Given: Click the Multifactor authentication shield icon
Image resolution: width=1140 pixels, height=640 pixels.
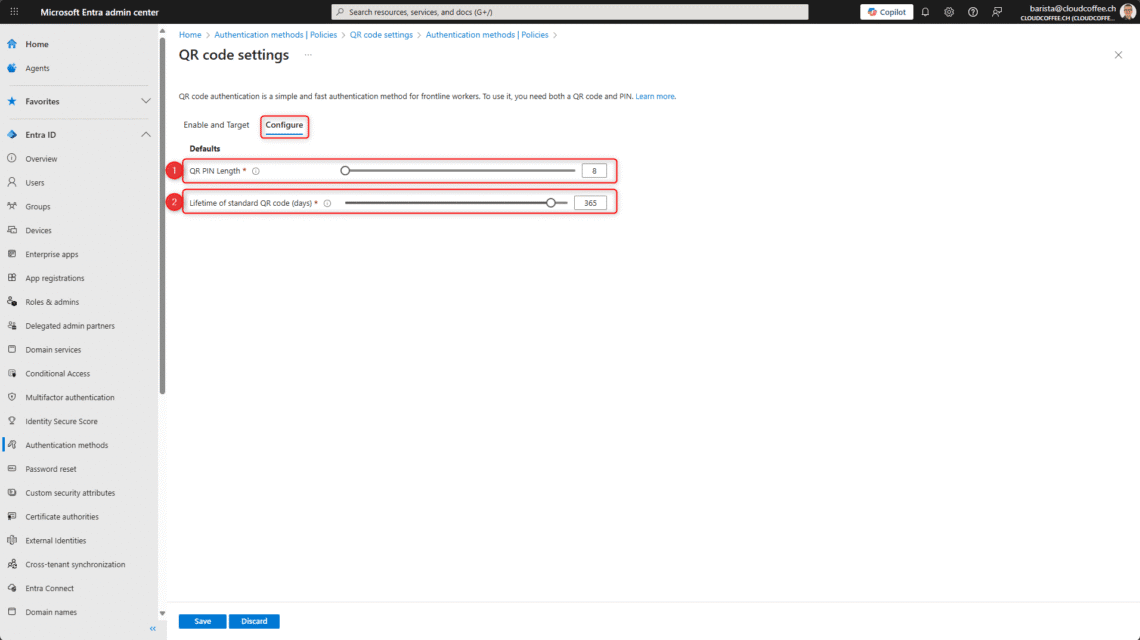Looking at the screenshot, I should click(x=12, y=398).
